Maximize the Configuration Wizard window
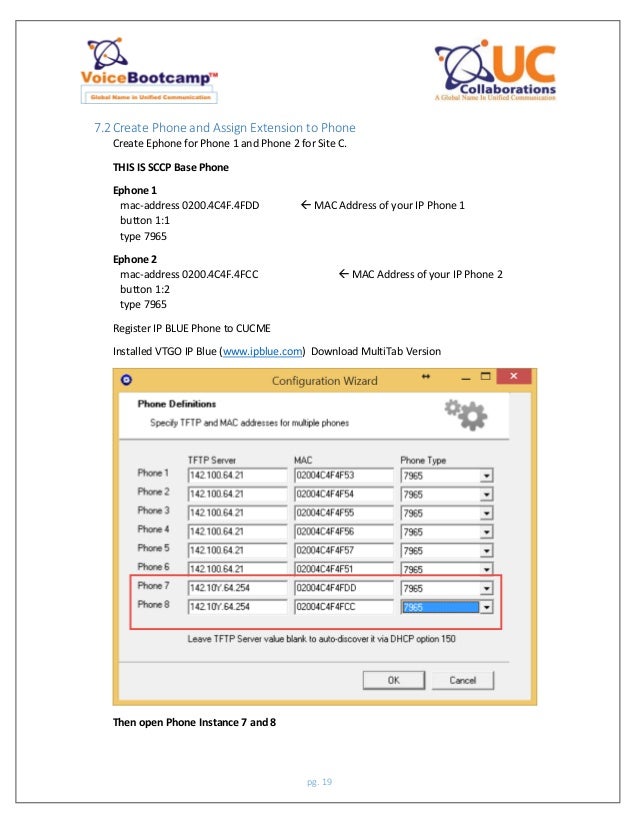 pyautogui.click(x=485, y=376)
